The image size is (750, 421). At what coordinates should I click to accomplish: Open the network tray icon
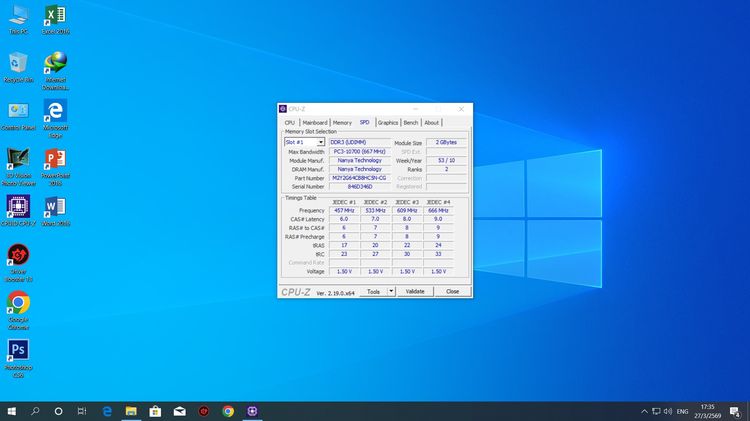click(x=656, y=411)
